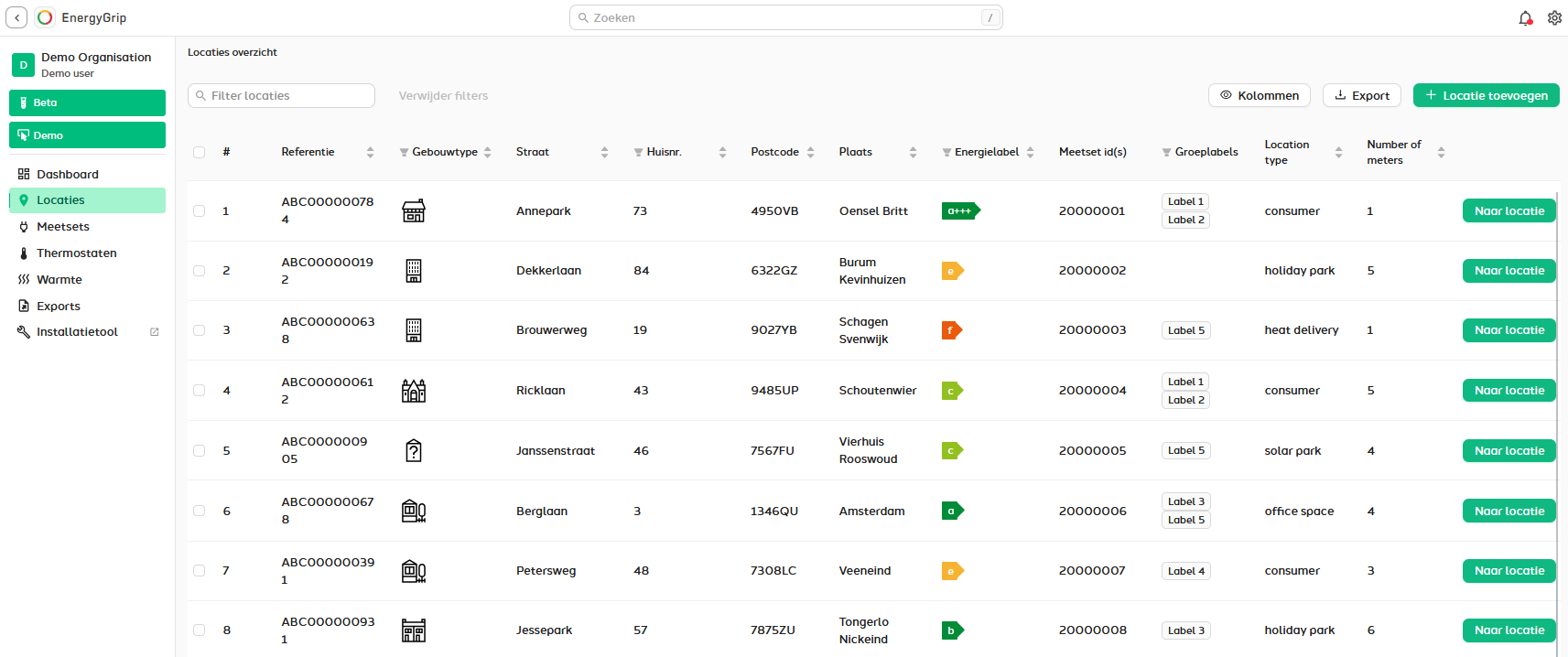The height and width of the screenshot is (657, 1568).
Task: Click the a+++ energy label badge
Action: (960, 211)
